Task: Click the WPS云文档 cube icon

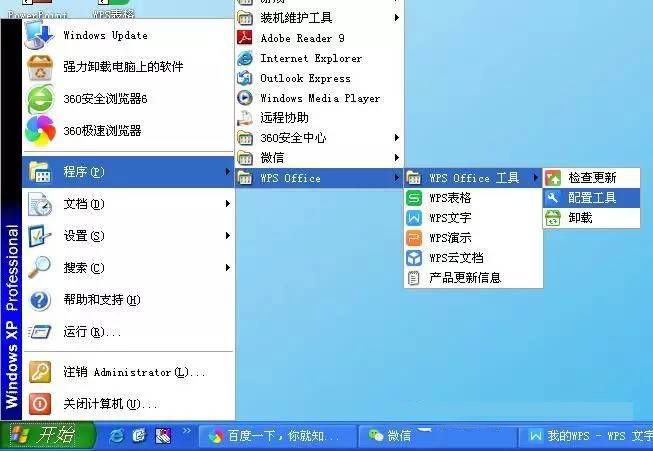Action: 414,258
